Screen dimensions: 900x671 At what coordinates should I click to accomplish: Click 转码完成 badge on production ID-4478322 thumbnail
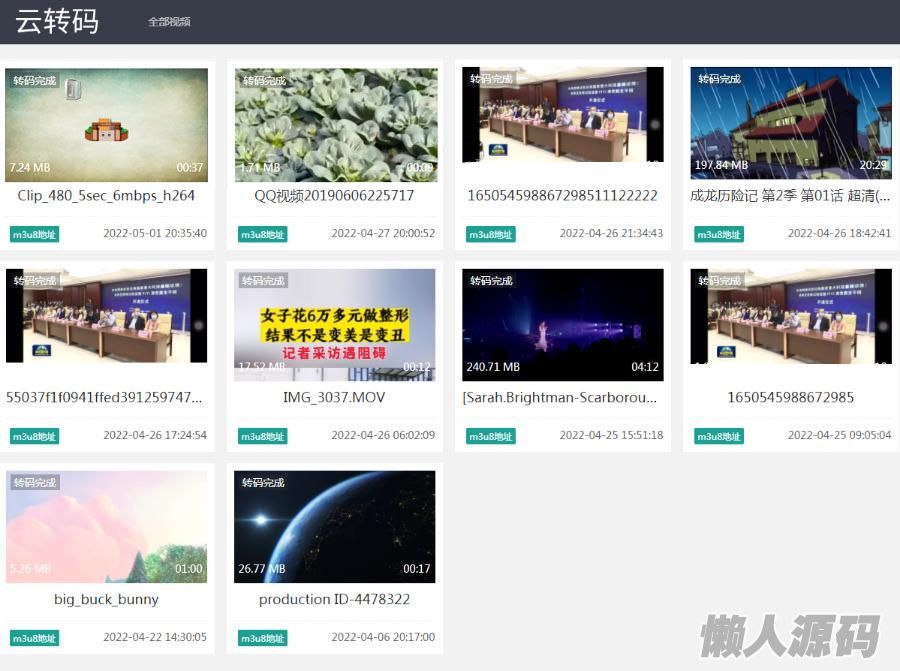263,483
